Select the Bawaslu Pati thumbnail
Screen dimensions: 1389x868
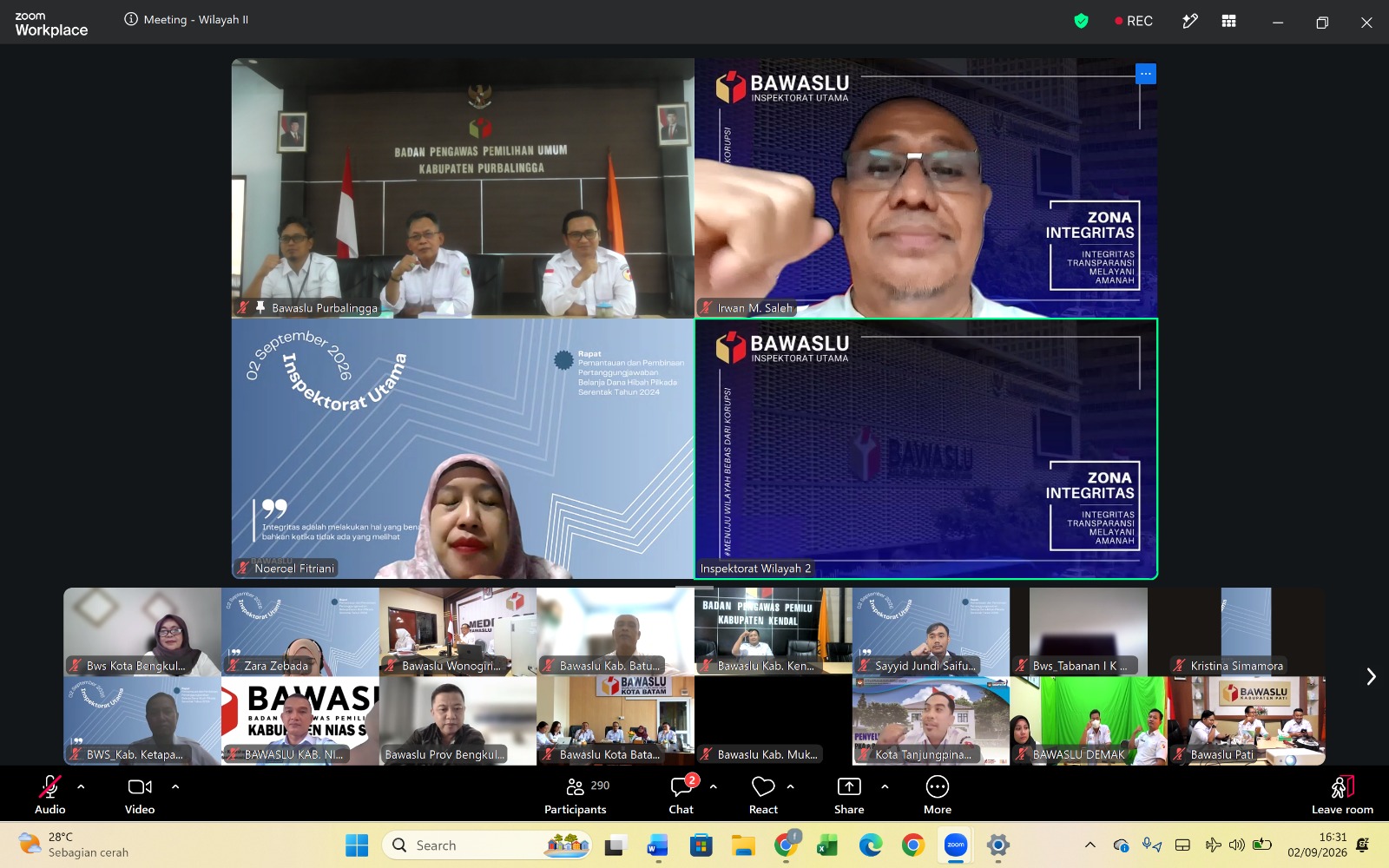click(1247, 720)
